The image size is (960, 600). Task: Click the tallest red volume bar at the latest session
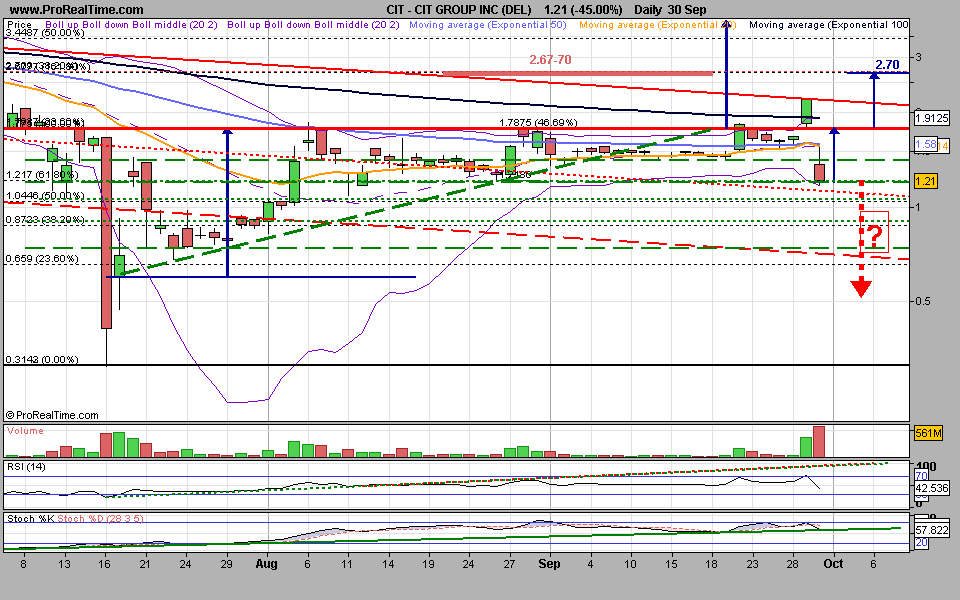[819, 441]
